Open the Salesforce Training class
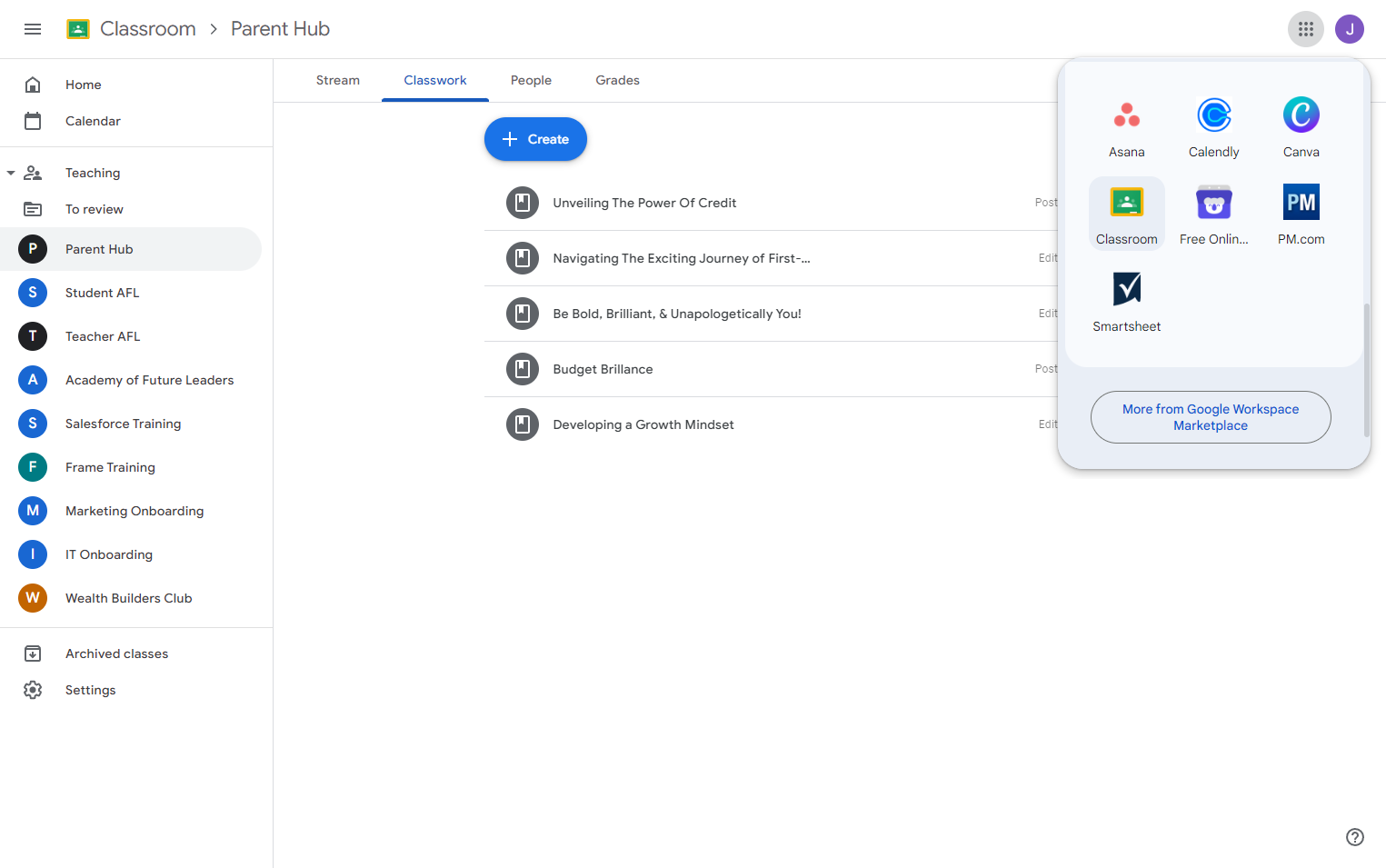The image size is (1386, 868). 131,424
